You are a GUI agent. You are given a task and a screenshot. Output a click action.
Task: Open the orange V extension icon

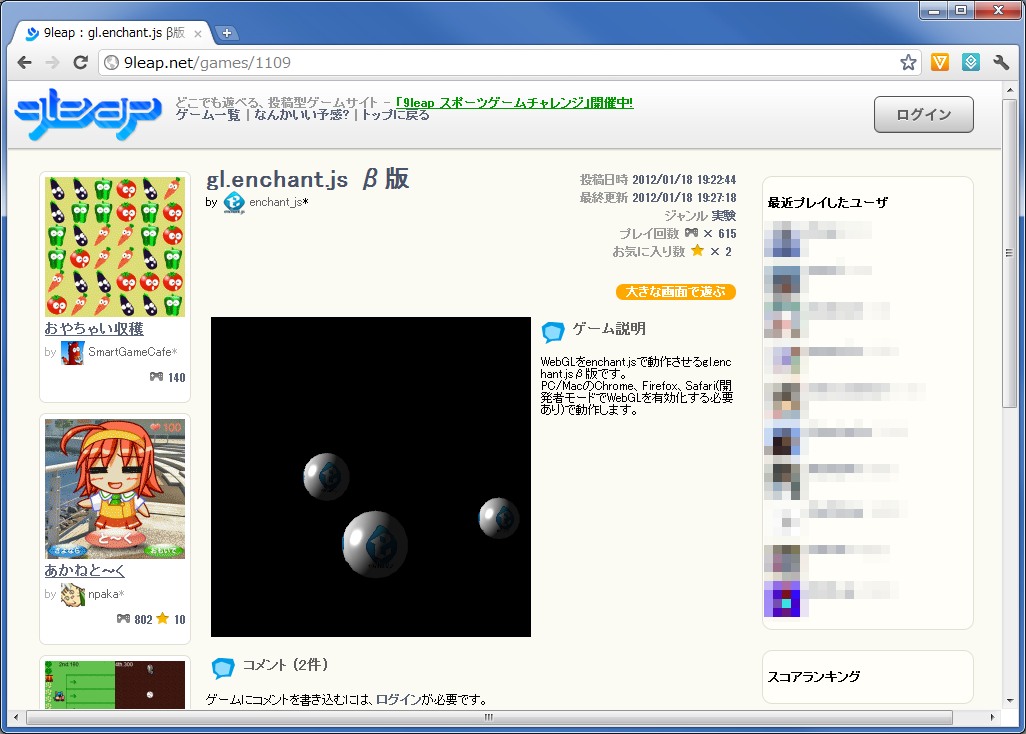pyautogui.click(x=940, y=62)
